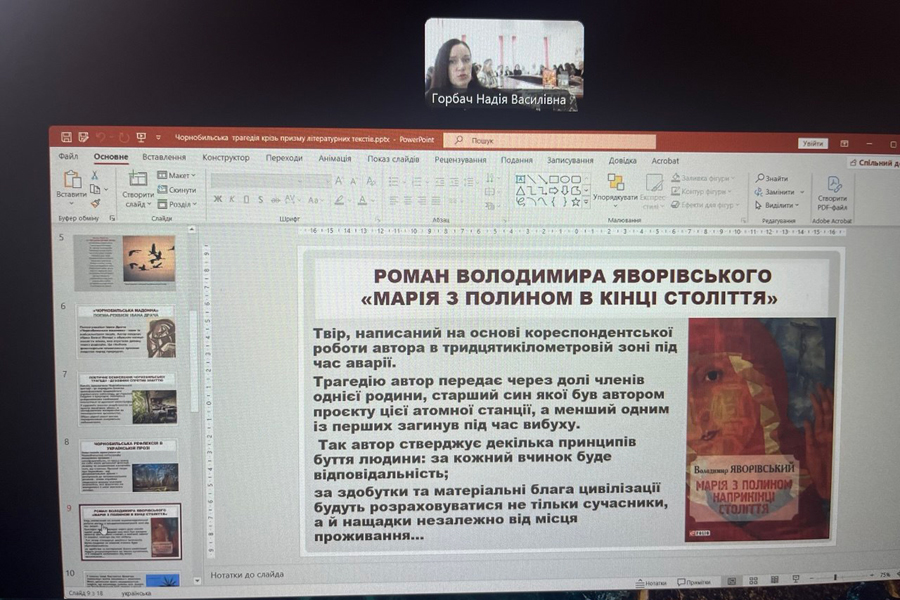Open the font name combo box
Screen dimensions: 900x600
256,181
